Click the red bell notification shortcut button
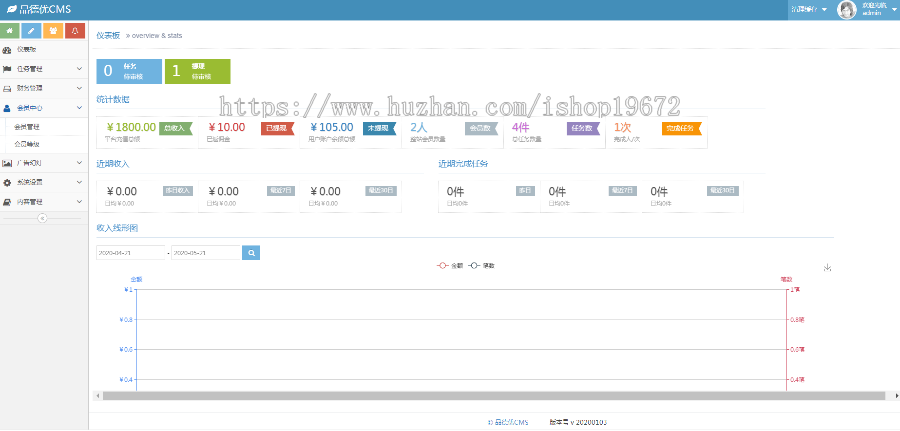Viewport: 900px width, 431px height. coord(75,31)
